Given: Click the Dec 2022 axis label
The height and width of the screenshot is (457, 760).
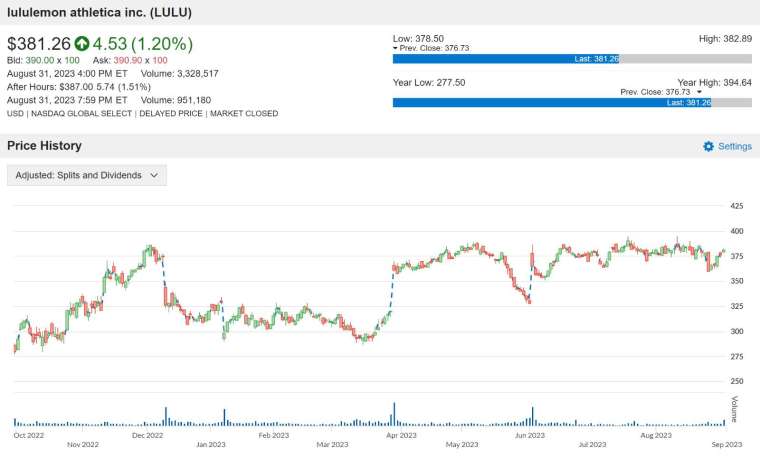Looking at the screenshot, I should (x=147, y=435).
